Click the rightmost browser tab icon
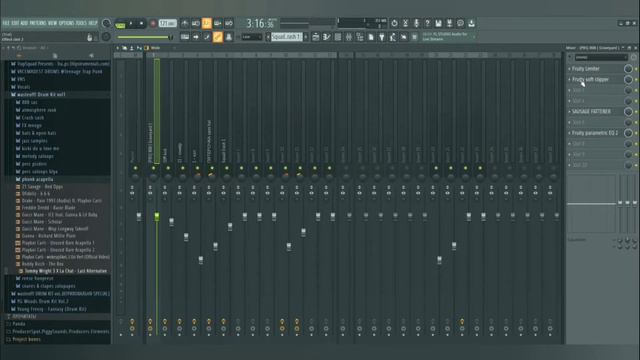Image resolution: width=640 pixels, height=360 pixels. 91,56
